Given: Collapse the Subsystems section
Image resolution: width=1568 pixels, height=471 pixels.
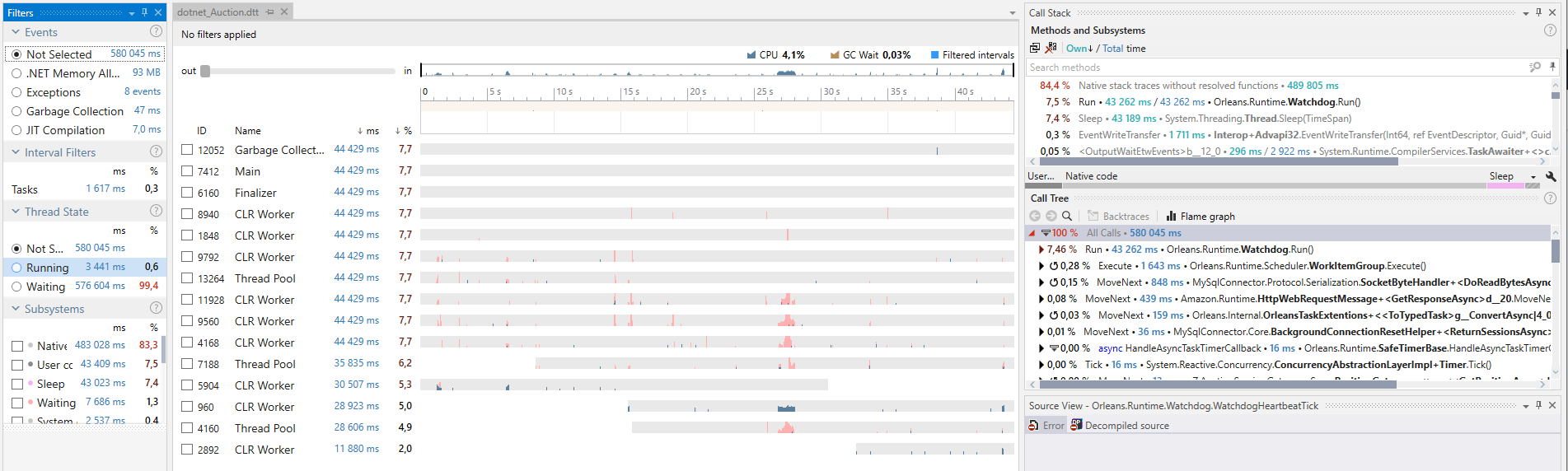Looking at the screenshot, I should (15, 308).
